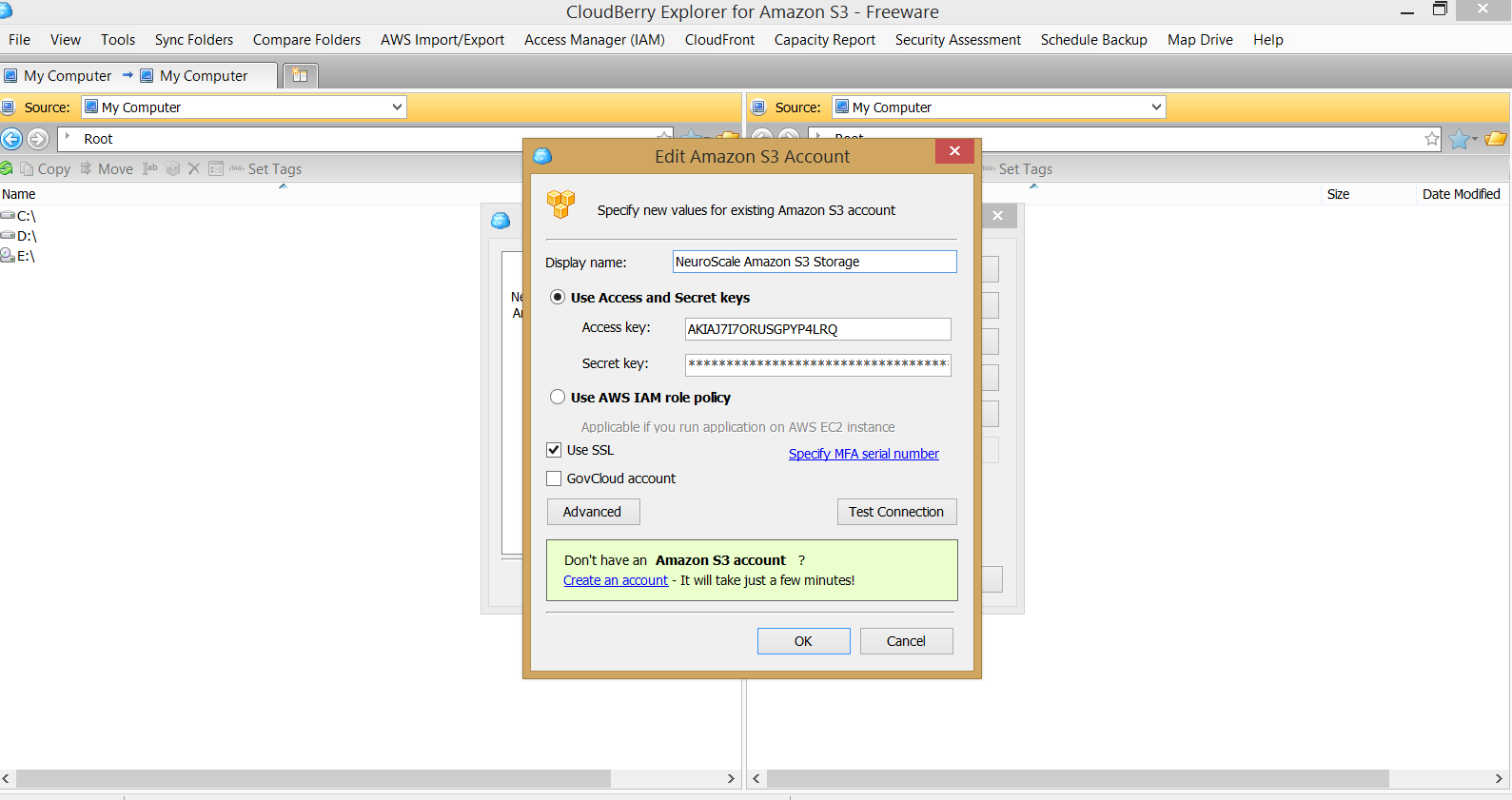This screenshot has width=1512, height=800.
Task: Enable the GovCloud account checkbox
Action: point(554,478)
